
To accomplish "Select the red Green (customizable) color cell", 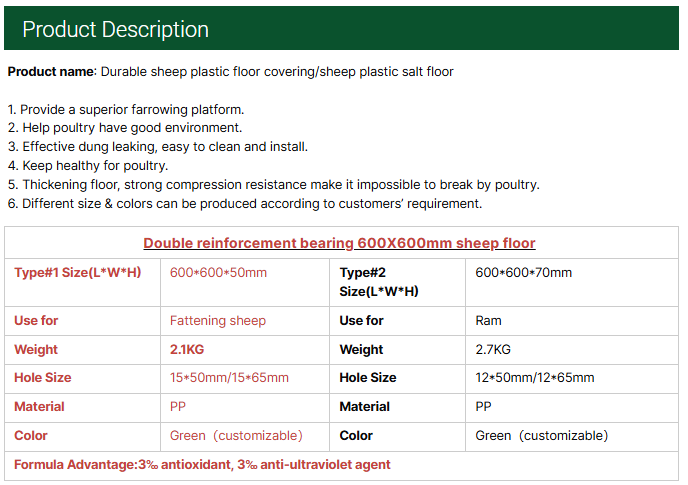I will point(236,436).
